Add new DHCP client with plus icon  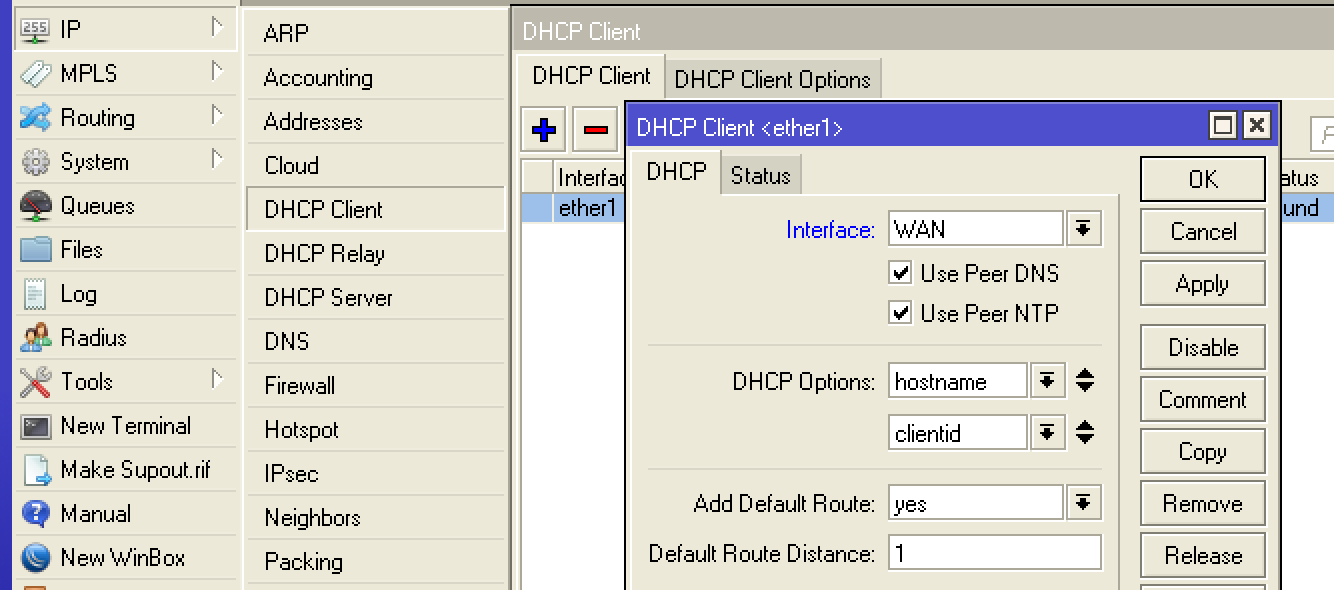[x=545, y=130]
